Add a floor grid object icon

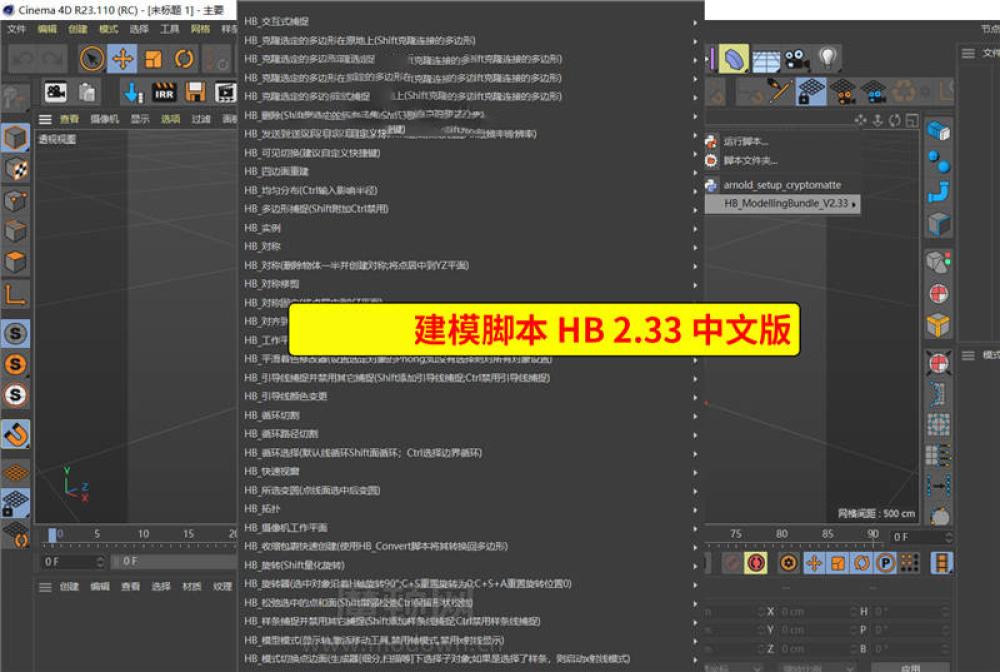[766, 60]
